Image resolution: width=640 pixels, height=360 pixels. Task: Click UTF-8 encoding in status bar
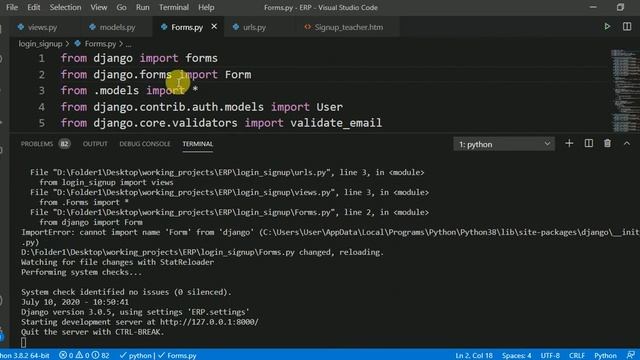coord(550,355)
